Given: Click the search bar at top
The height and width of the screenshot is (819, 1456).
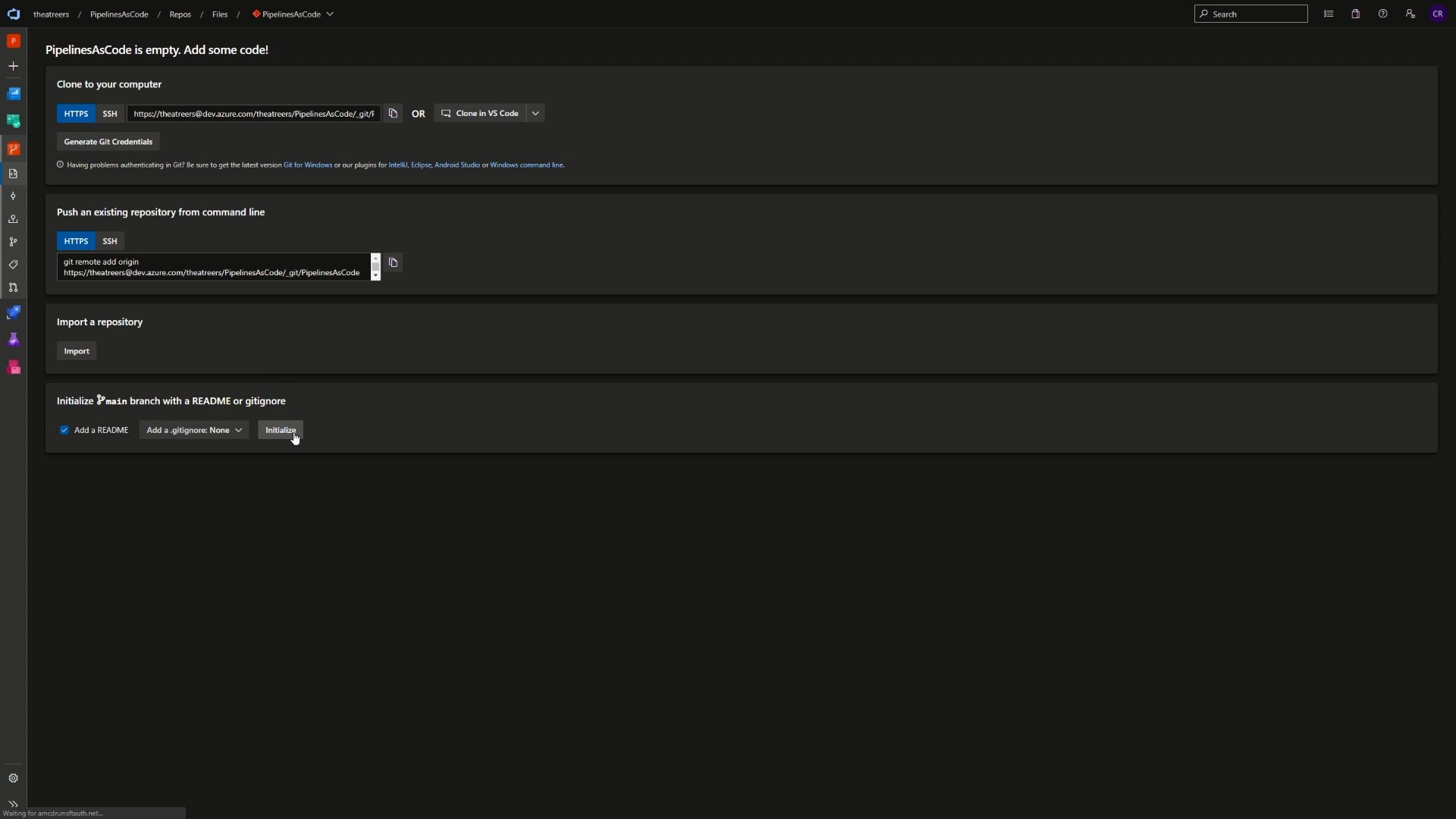Looking at the screenshot, I should pos(1252,14).
